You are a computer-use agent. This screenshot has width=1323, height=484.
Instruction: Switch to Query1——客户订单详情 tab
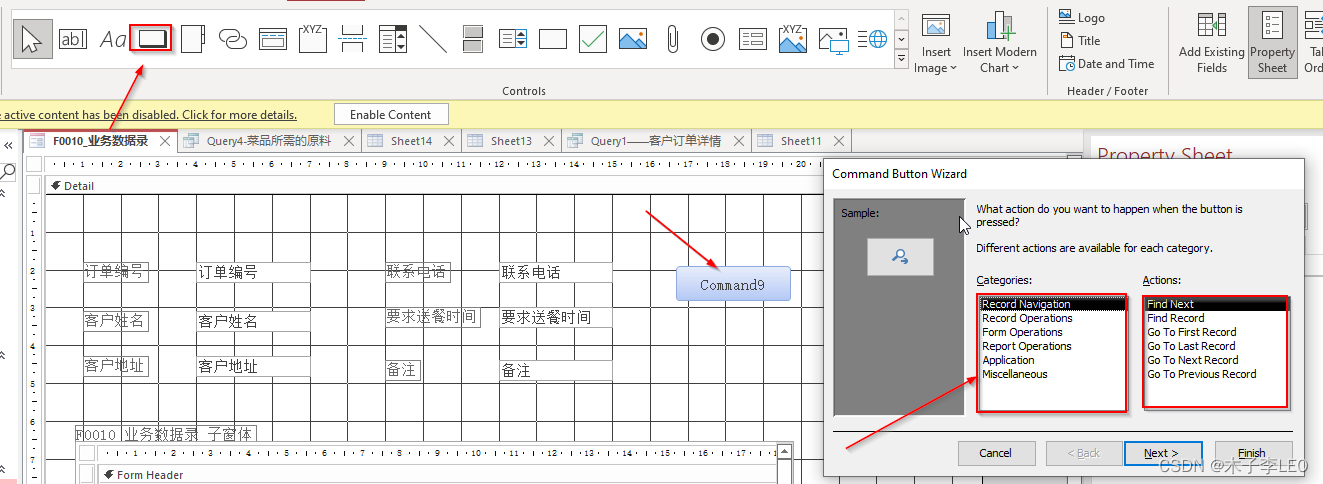[656, 141]
